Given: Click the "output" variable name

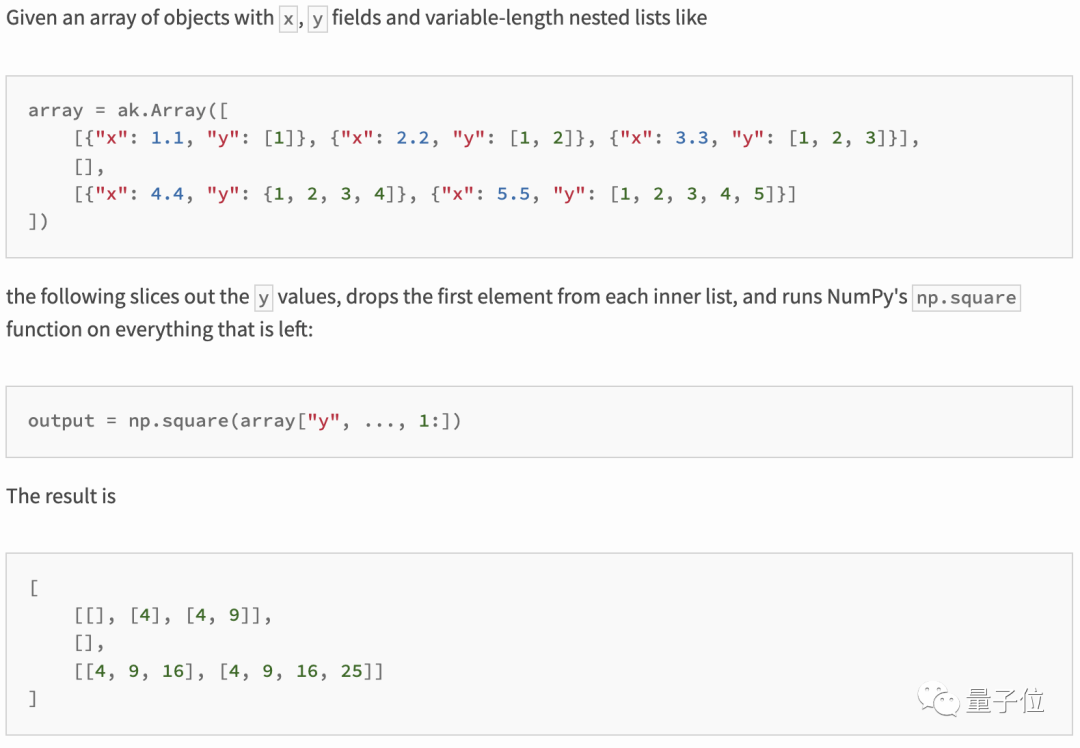Looking at the screenshot, I should click(x=61, y=421).
